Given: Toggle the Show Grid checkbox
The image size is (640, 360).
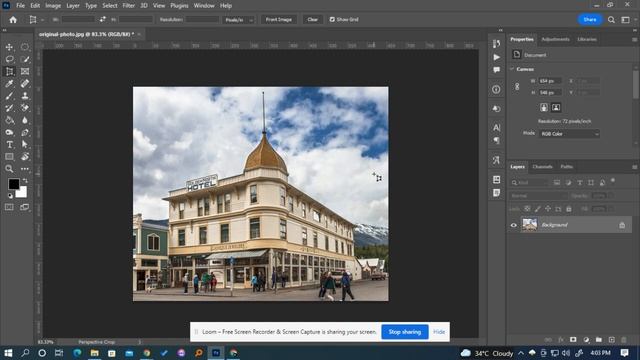Looking at the screenshot, I should pyautogui.click(x=332, y=20).
